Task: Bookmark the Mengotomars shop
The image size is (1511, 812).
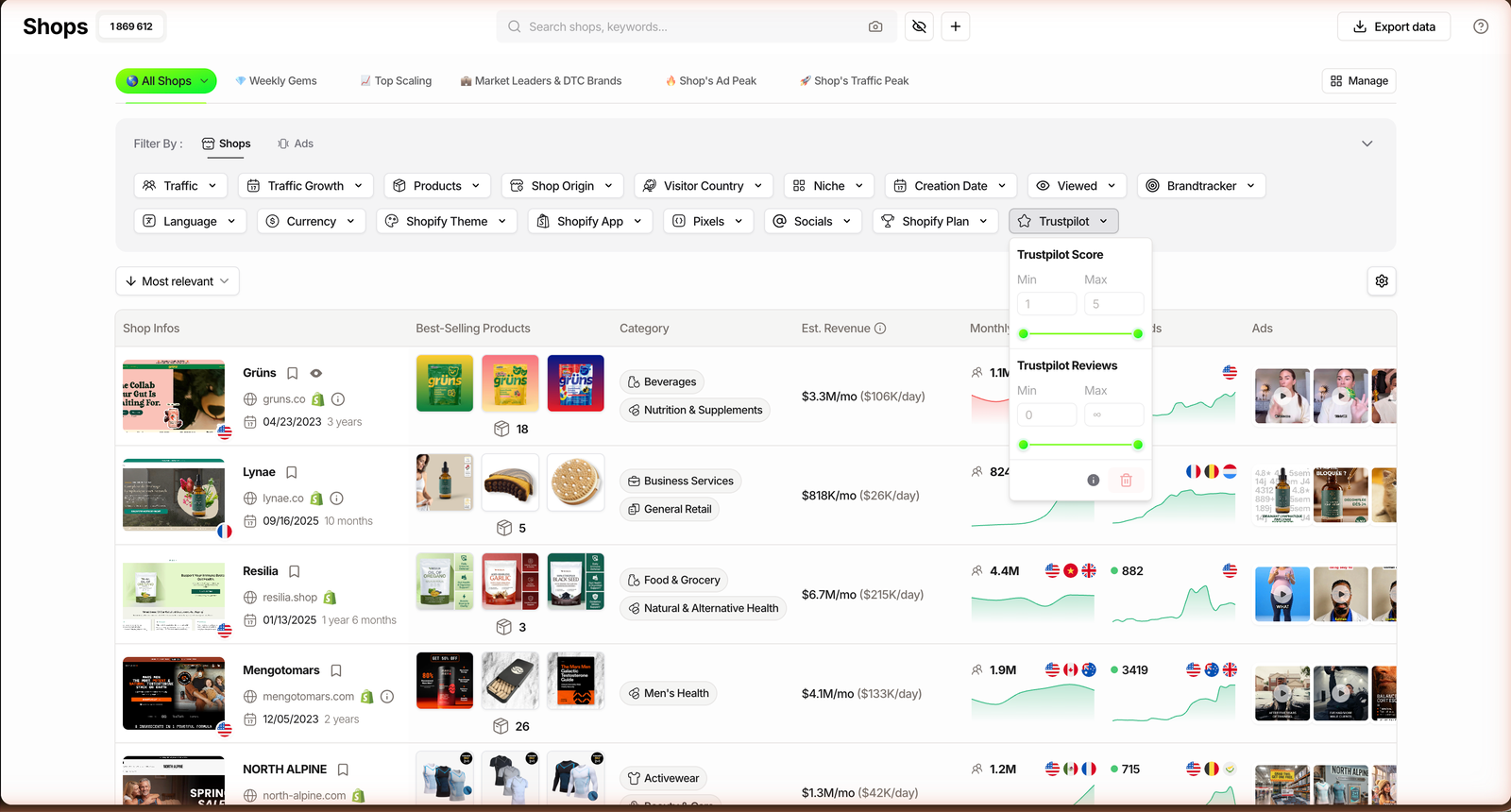Action: pyautogui.click(x=336, y=670)
